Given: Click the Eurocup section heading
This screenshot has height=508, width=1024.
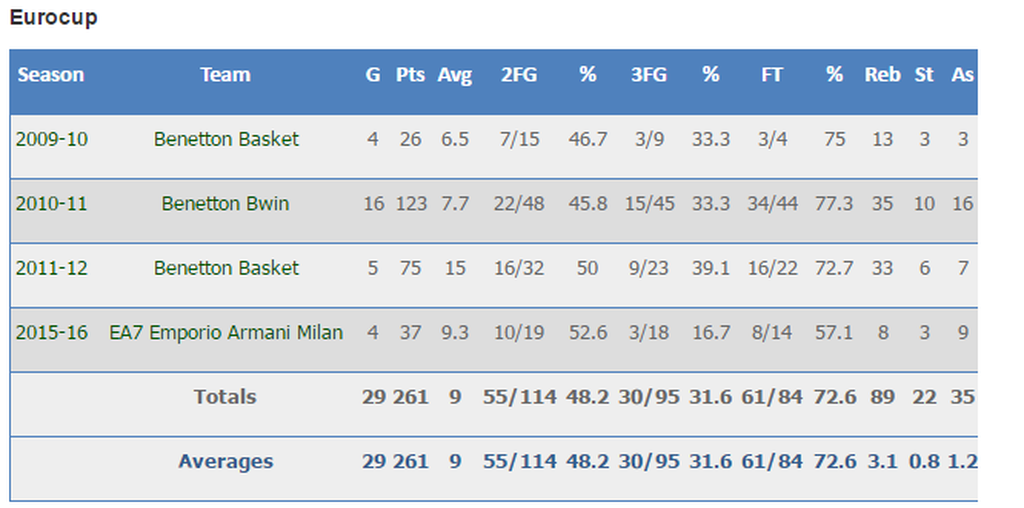Looking at the screenshot, I should point(54,17).
